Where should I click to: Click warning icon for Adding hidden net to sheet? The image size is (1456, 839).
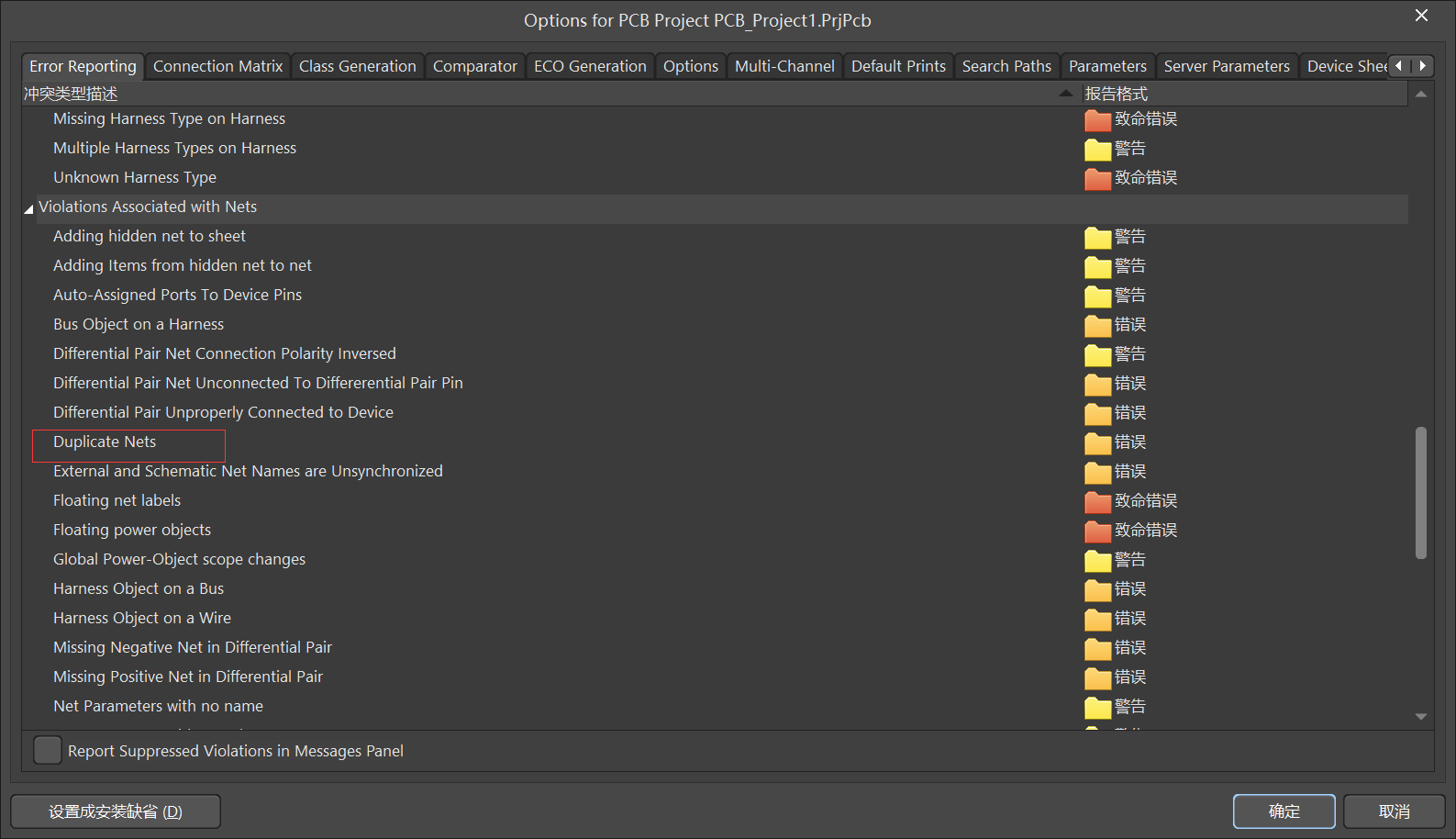click(1097, 237)
